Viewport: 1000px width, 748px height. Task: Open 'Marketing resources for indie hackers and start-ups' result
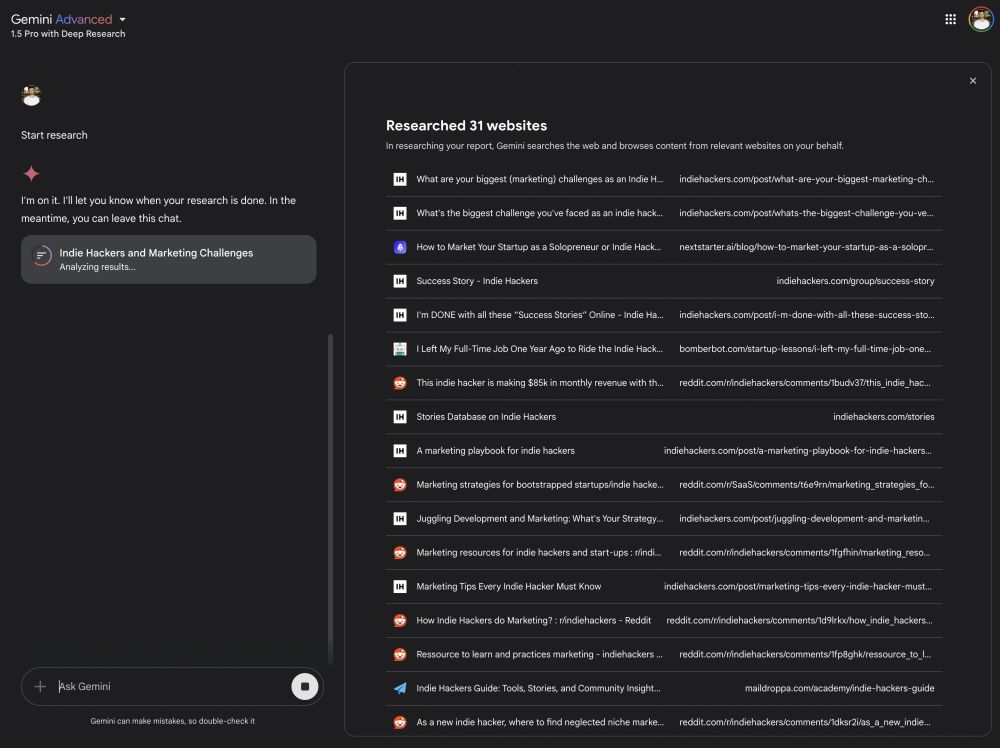[x=539, y=552]
